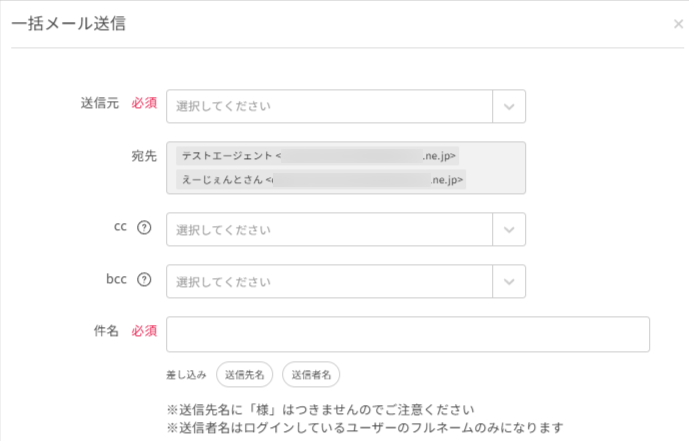The width and height of the screenshot is (689, 441).
Task: Select the えーじぇんとさん recipient chip
Action: 321,180
